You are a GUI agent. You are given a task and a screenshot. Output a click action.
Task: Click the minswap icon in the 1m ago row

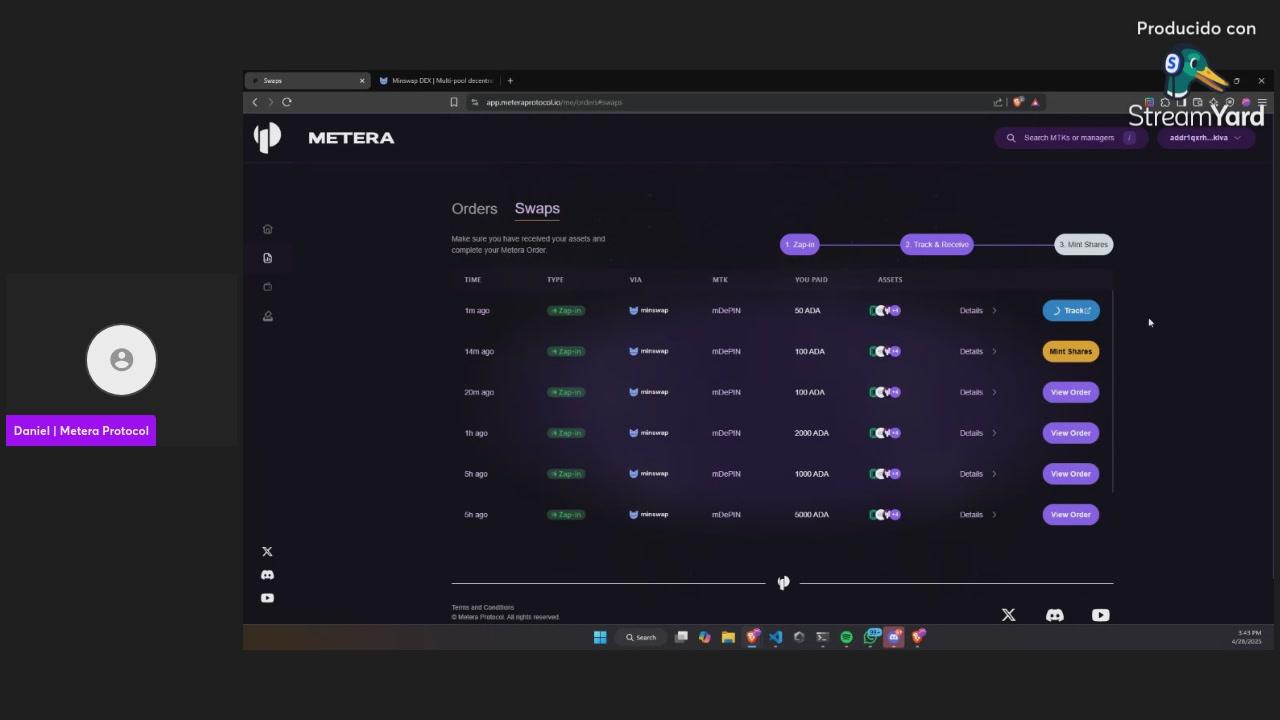pyautogui.click(x=633, y=311)
